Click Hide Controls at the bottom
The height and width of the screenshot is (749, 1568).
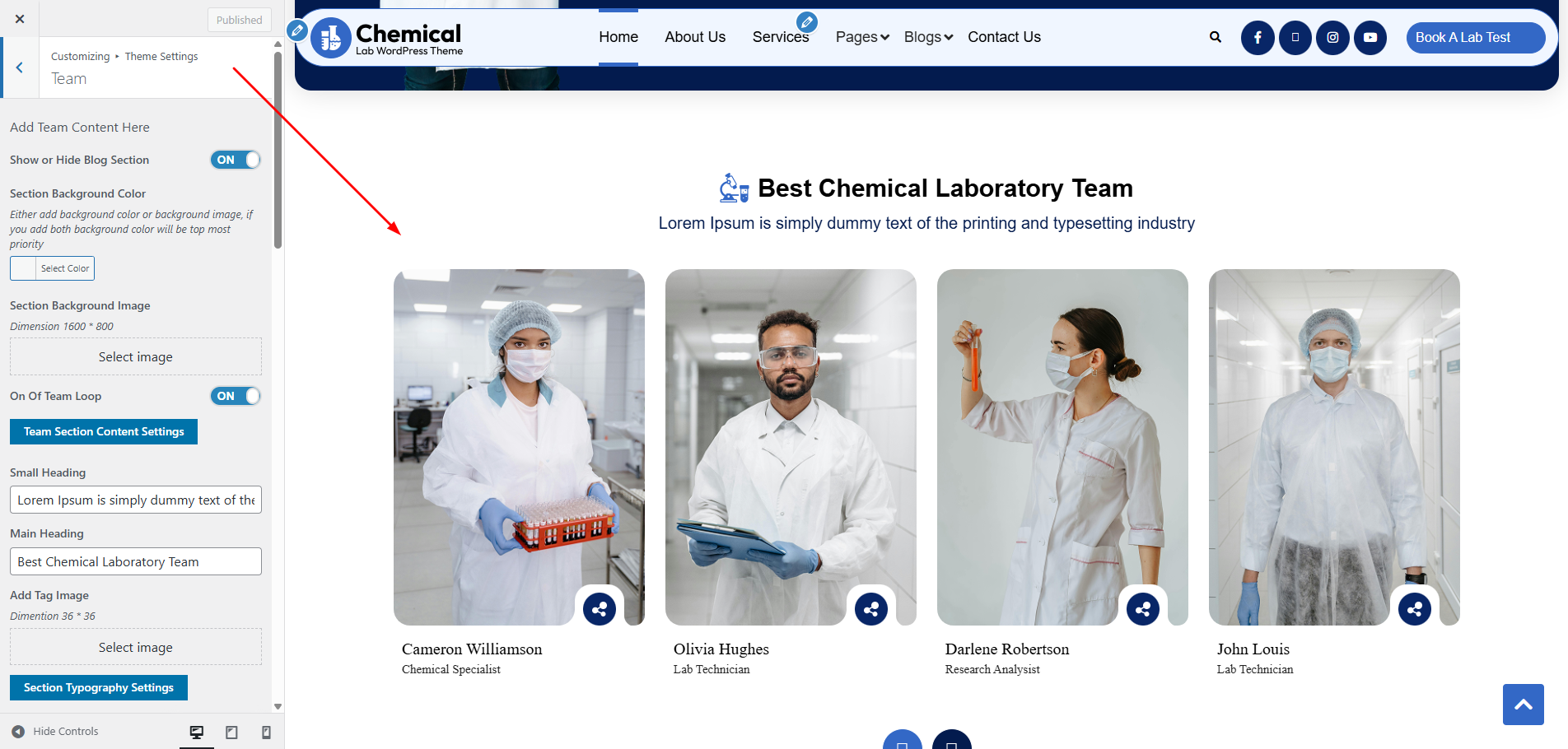pyautogui.click(x=55, y=731)
